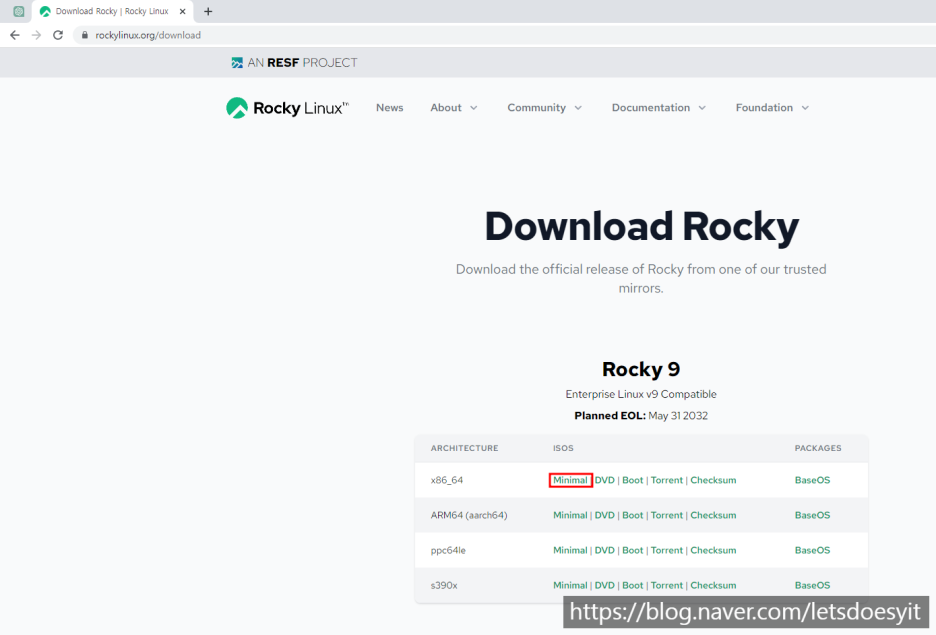Click the ISOS column header

pyautogui.click(x=563, y=448)
